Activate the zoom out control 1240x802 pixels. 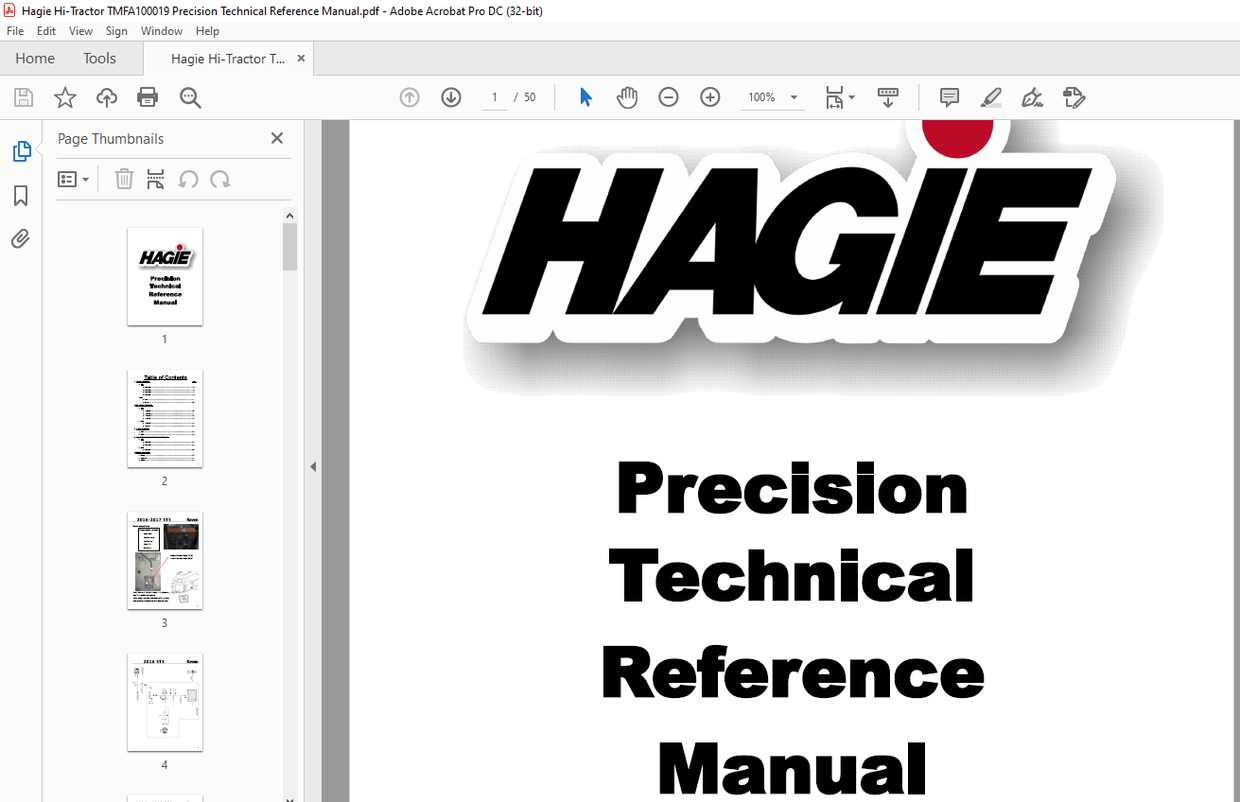click(668, 97)
